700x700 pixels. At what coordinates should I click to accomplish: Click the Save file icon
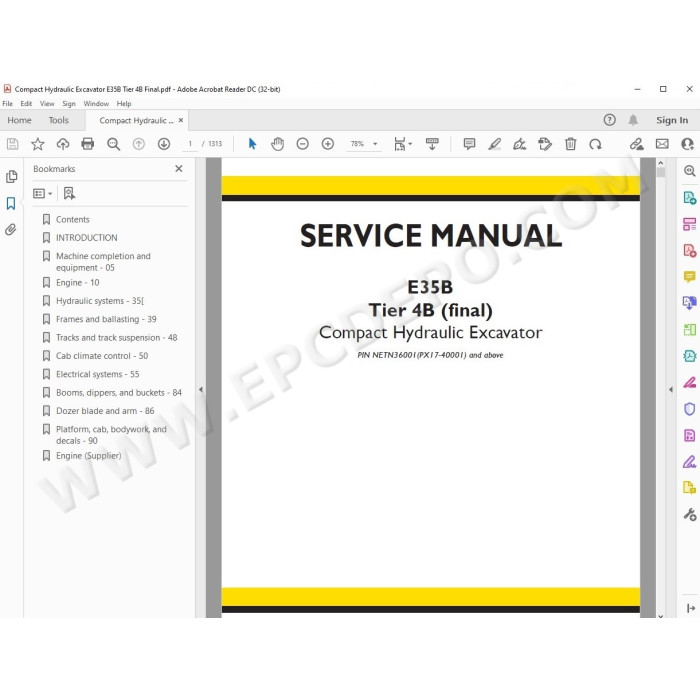pos(12,144)
